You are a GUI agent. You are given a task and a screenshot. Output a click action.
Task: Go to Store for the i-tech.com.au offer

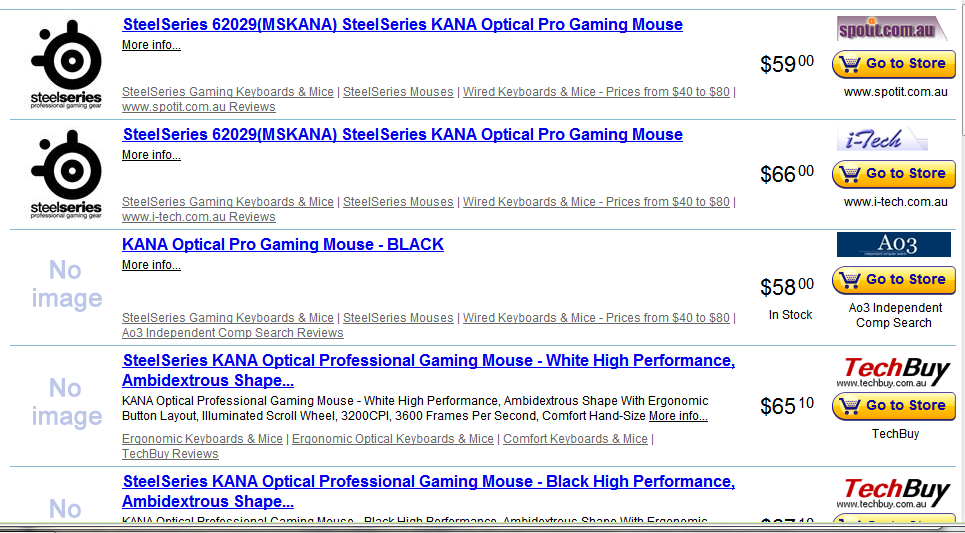pos(894,174)
